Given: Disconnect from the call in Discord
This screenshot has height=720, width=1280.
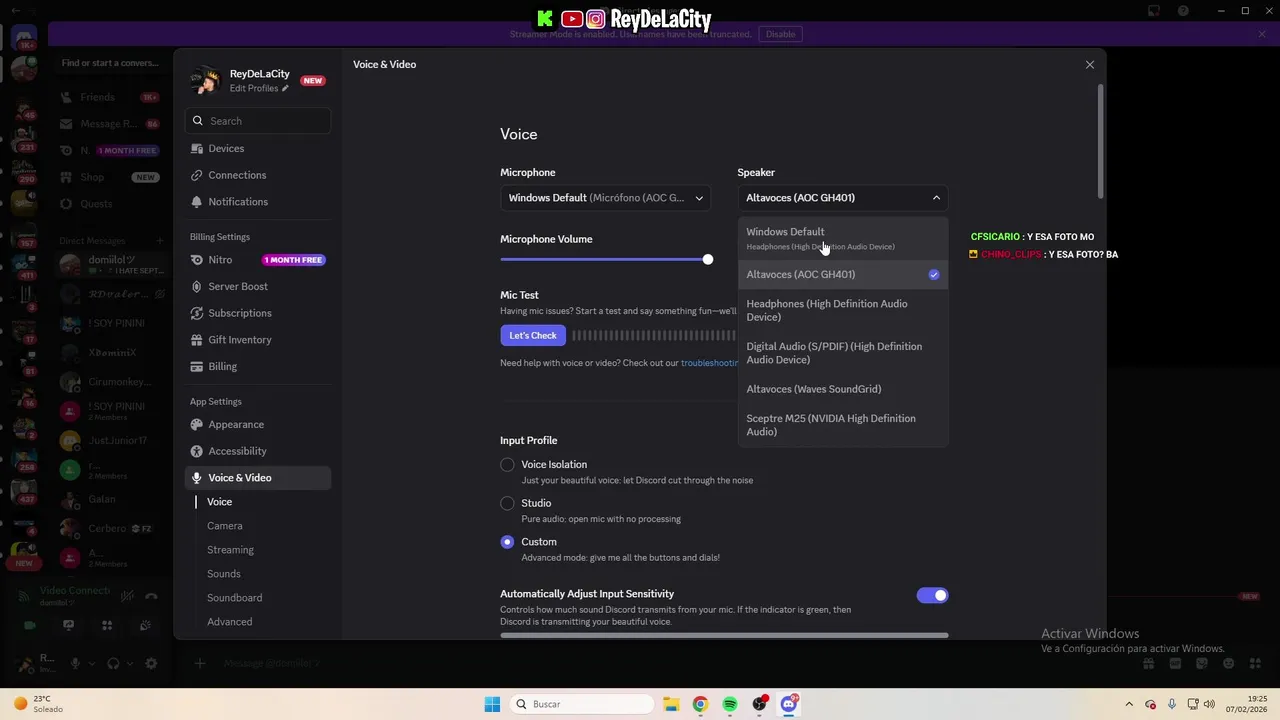Looking at the screenshot, I should (151, 597).
